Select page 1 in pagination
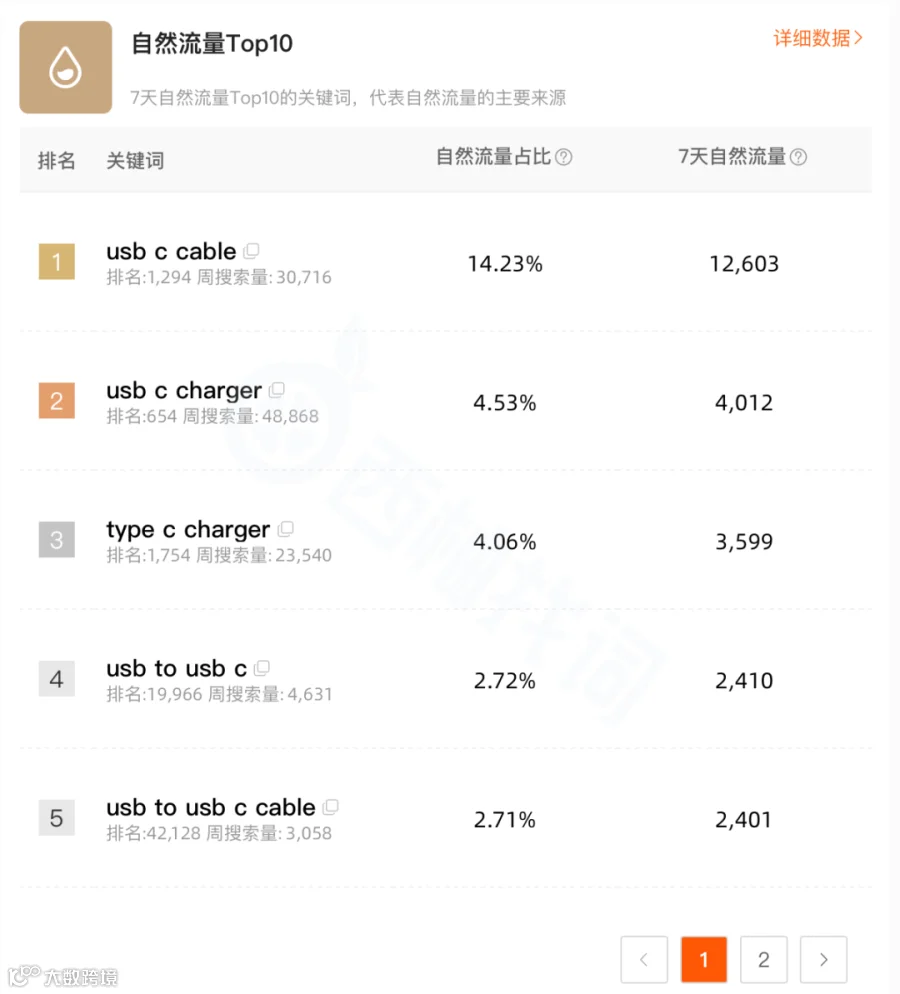 coord(704,959)
